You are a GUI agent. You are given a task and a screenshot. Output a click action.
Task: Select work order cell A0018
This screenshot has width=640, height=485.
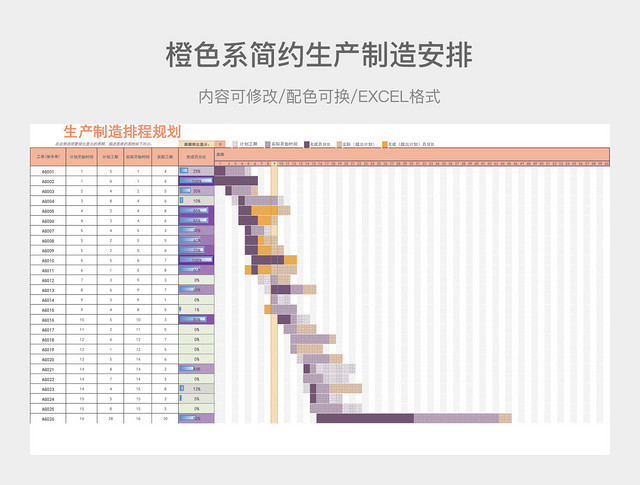[x=48, y=340]
